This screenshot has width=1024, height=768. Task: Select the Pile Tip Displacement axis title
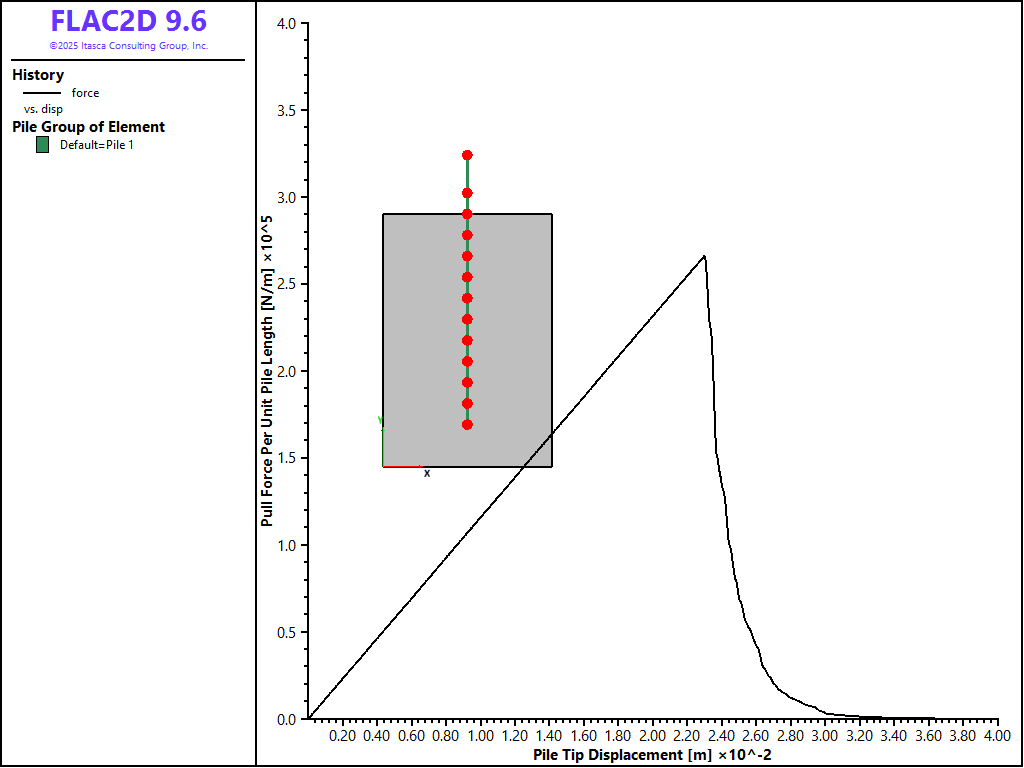(x=652, y=754)
